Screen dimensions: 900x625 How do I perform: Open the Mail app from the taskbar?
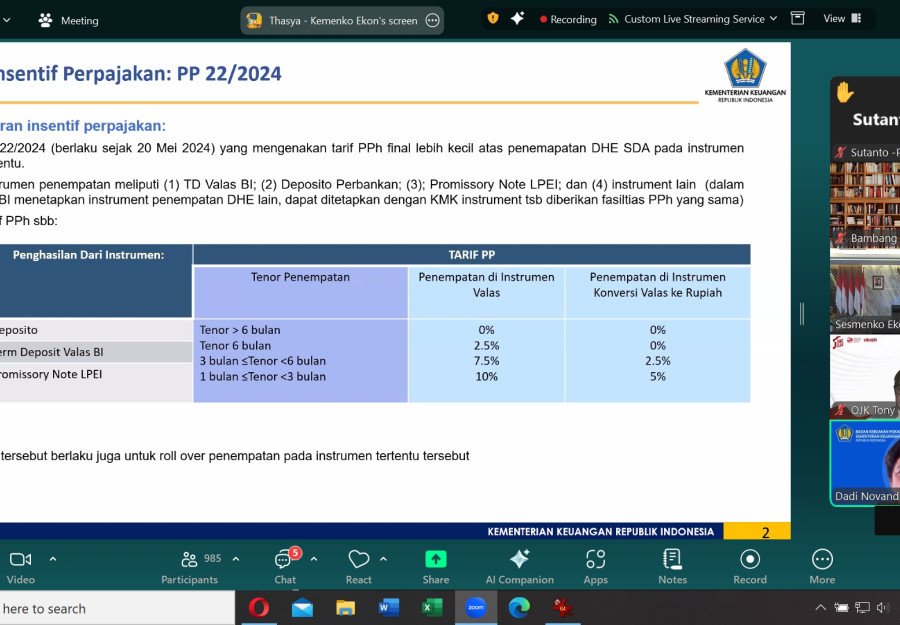click(302, 607)
